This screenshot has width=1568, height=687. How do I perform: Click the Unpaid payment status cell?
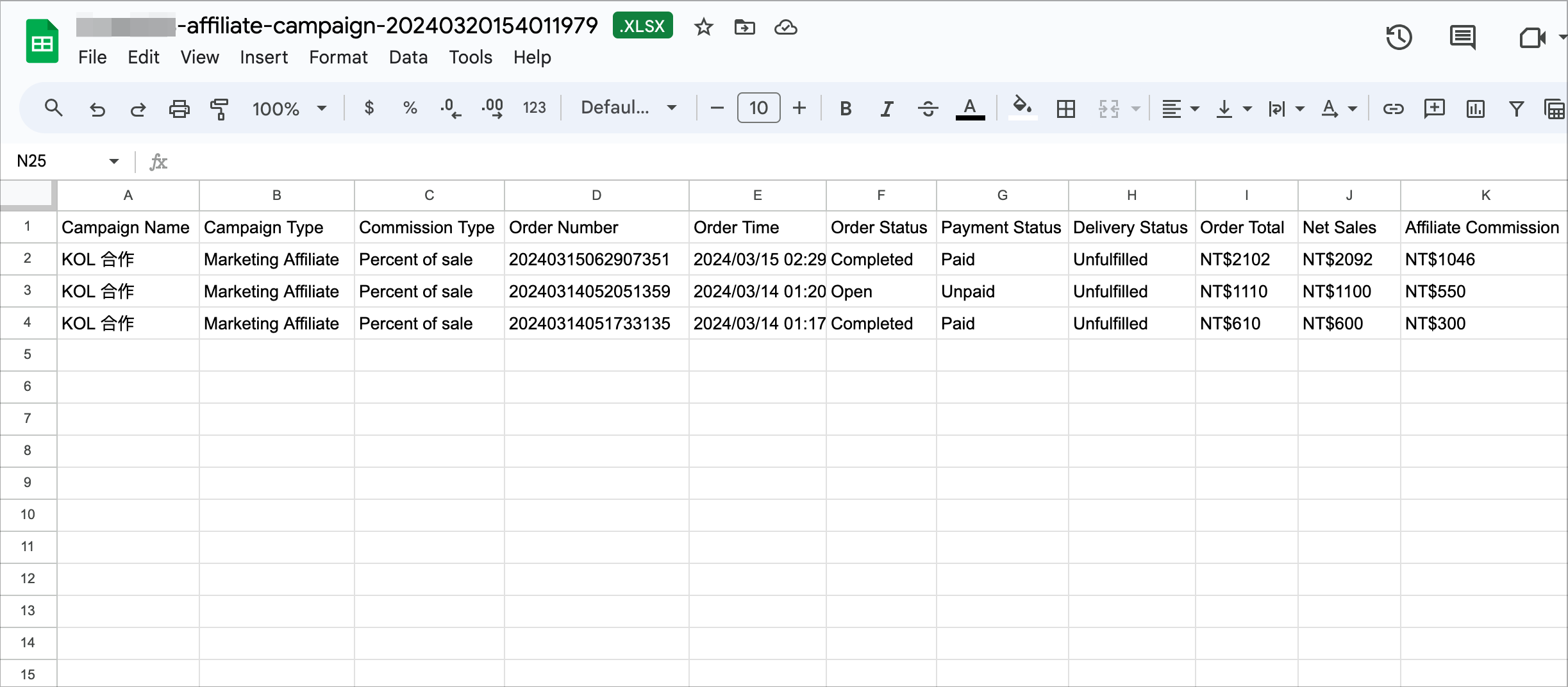pos(1002,291)
